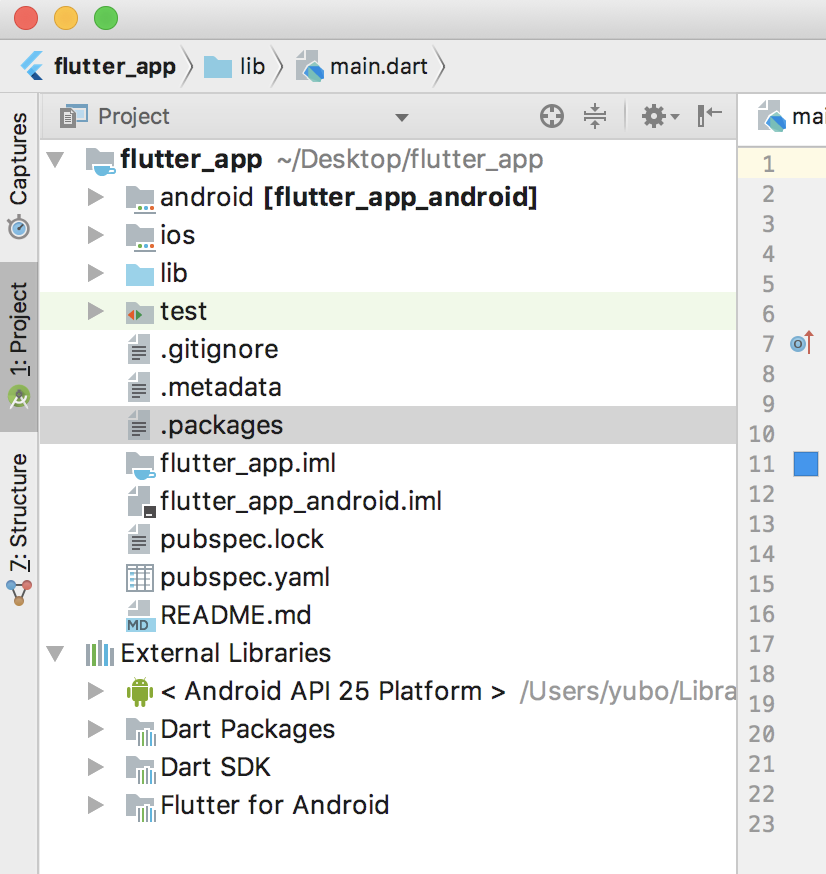Select the flutter_app_android.iml file name

tap(301, 501)
